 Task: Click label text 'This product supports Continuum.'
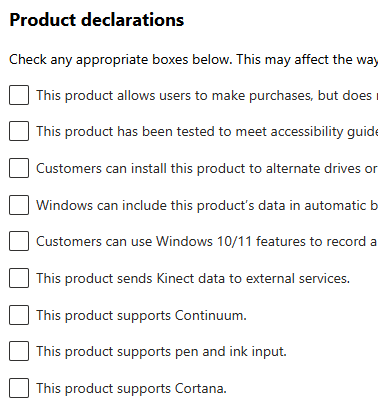pyautogui.click(x=141, y=315)
